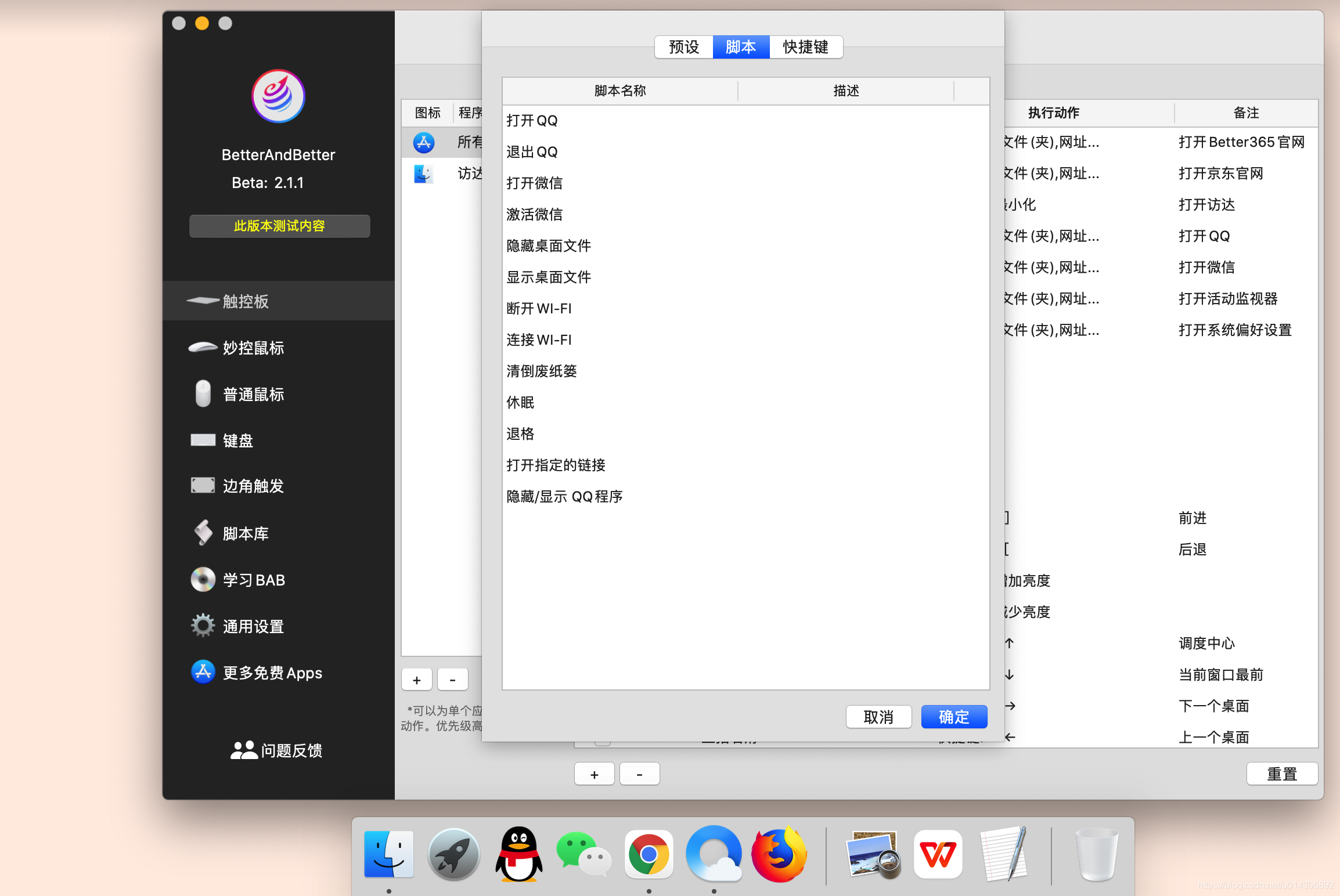
Task: Click the 重置 reset button
Action: coord(1282,774)
